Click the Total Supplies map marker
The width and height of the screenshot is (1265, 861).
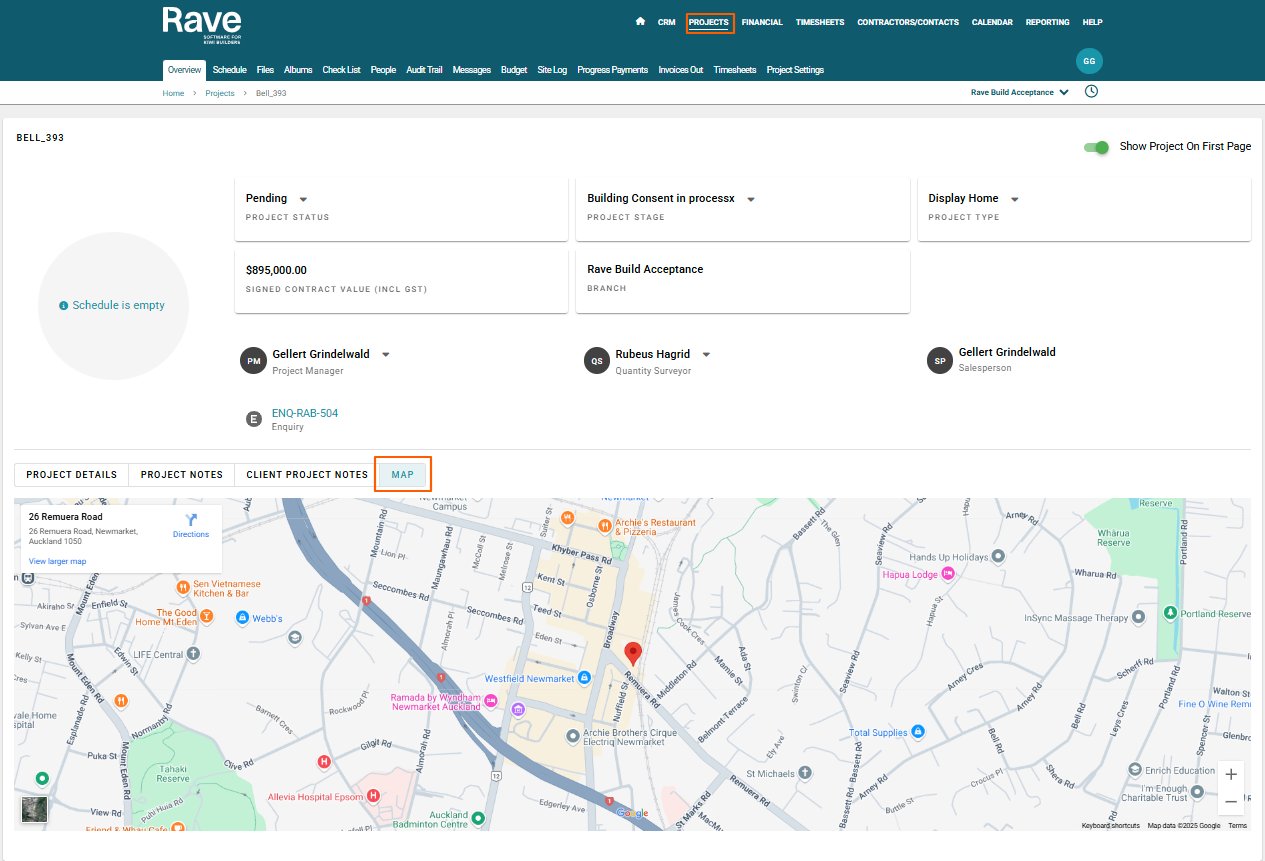pyautogui.click(x=918, y=732)
